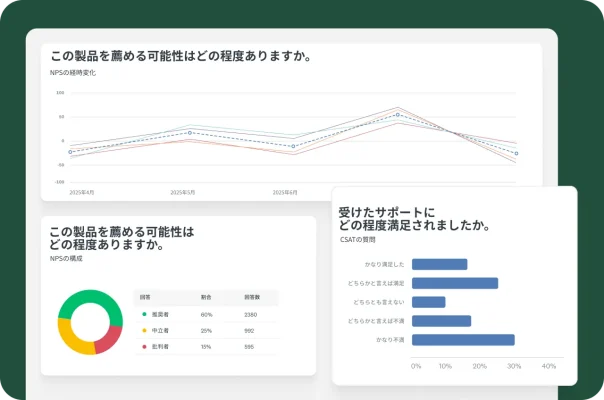The height and width of the screenshot is (400, 604).
Task: Click the bar for どちらかと言えば満足
Action: pos(455,283)
